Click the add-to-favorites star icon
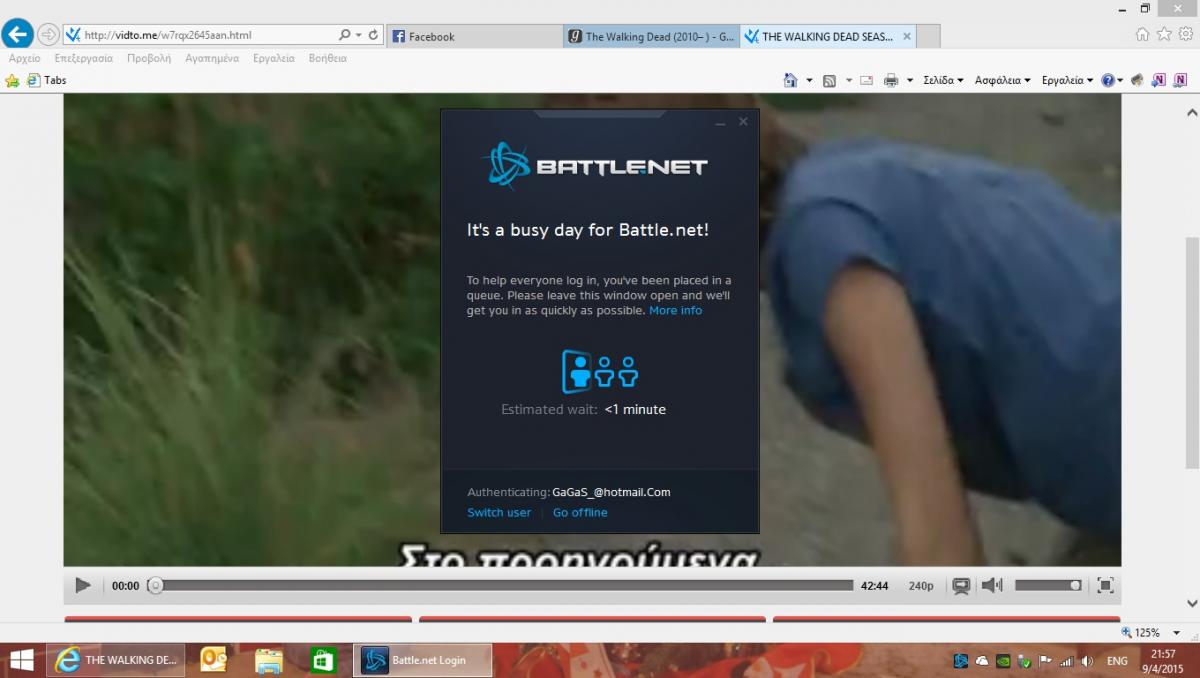Screen dimensions: 1200x678 pos(12,80)
